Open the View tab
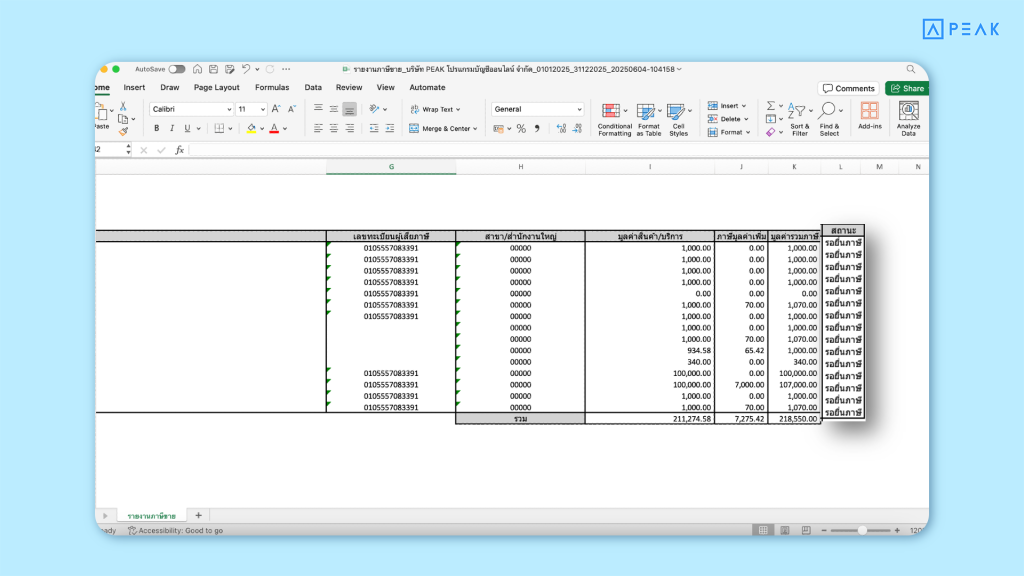The image size is (1024, 576). [x=385, y=88]
